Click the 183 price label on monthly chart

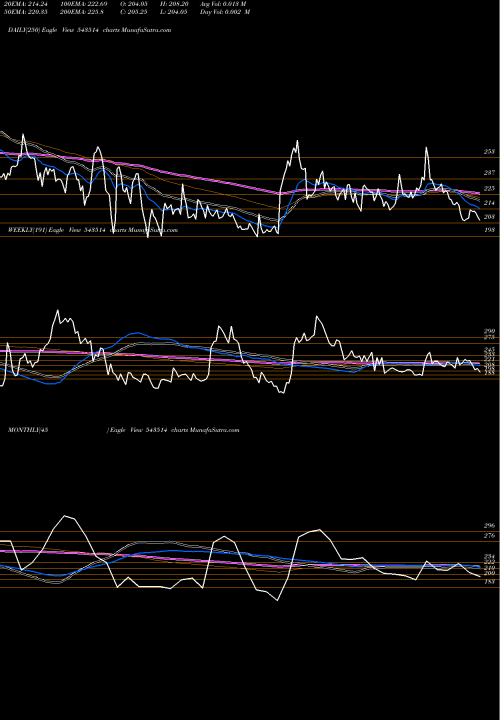pyautogui.click(x=489, y=582)
